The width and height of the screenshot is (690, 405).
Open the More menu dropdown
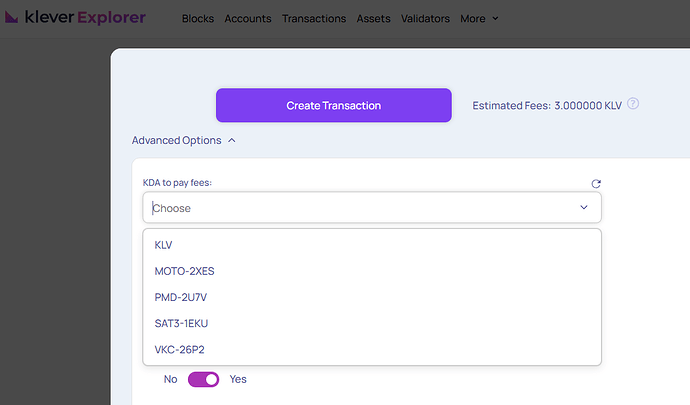click(479, 18)
